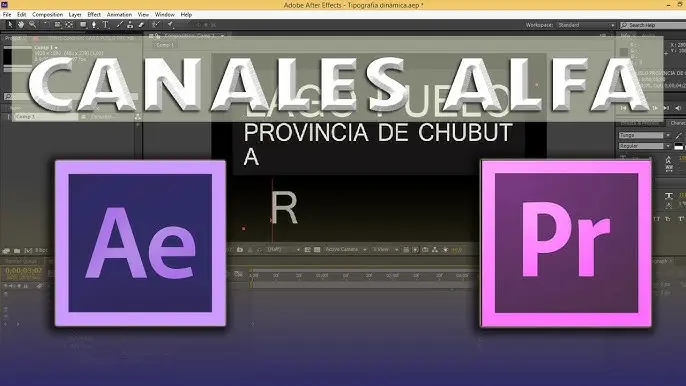Open the Layer menu

point(75,14)
